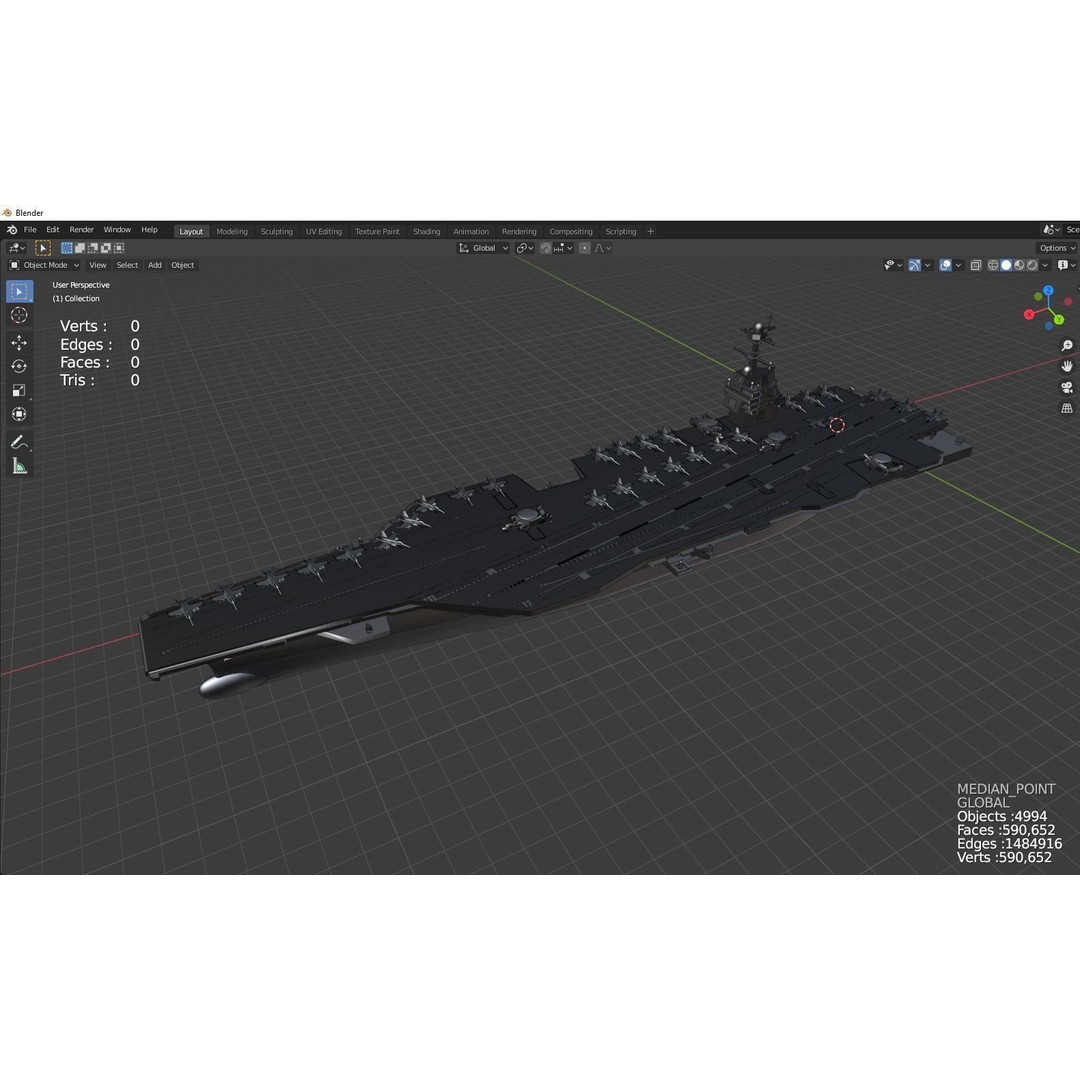The height and width of the screenshot is (1080, 1080).
Task: Open the Global transform orientation dropdown
Action: pos(484,248)
